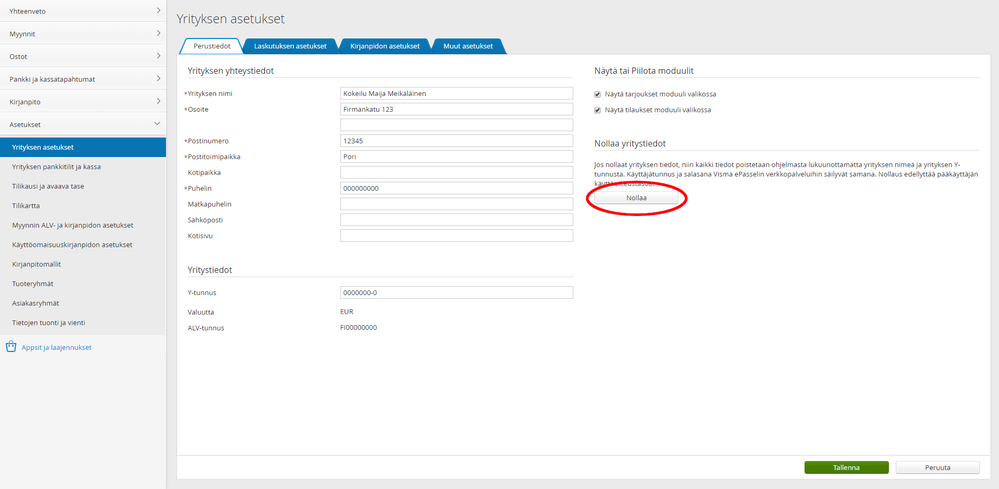Open Appsit ja laajennukset link
Viewport: 999px width, 489px height.
pyautogui.click(x=57, y=348)
